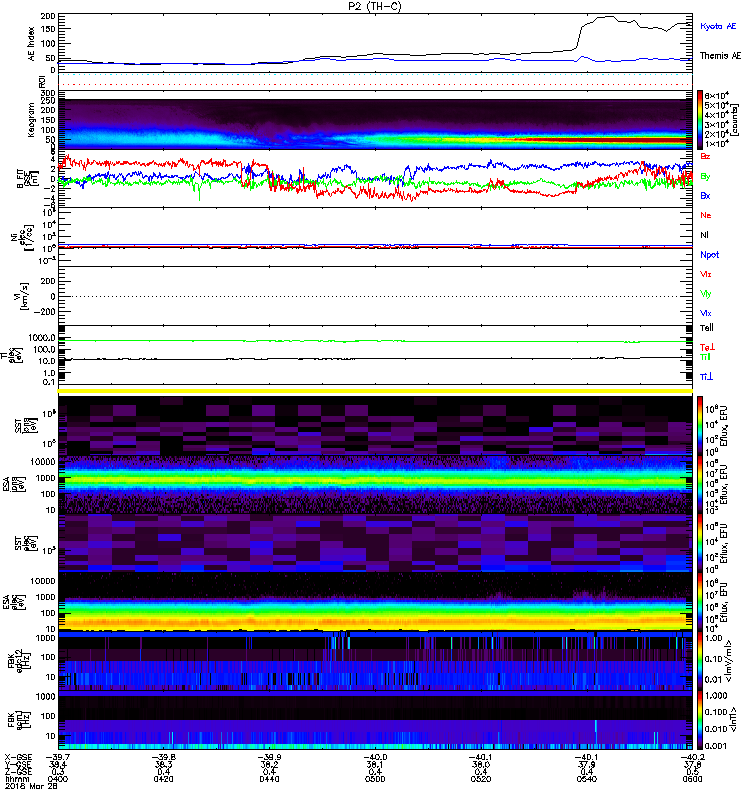Viewport: 750px width, 800px height.
Task: Click the dotted zero line in Vi panel
Action: tap(375, 296)
